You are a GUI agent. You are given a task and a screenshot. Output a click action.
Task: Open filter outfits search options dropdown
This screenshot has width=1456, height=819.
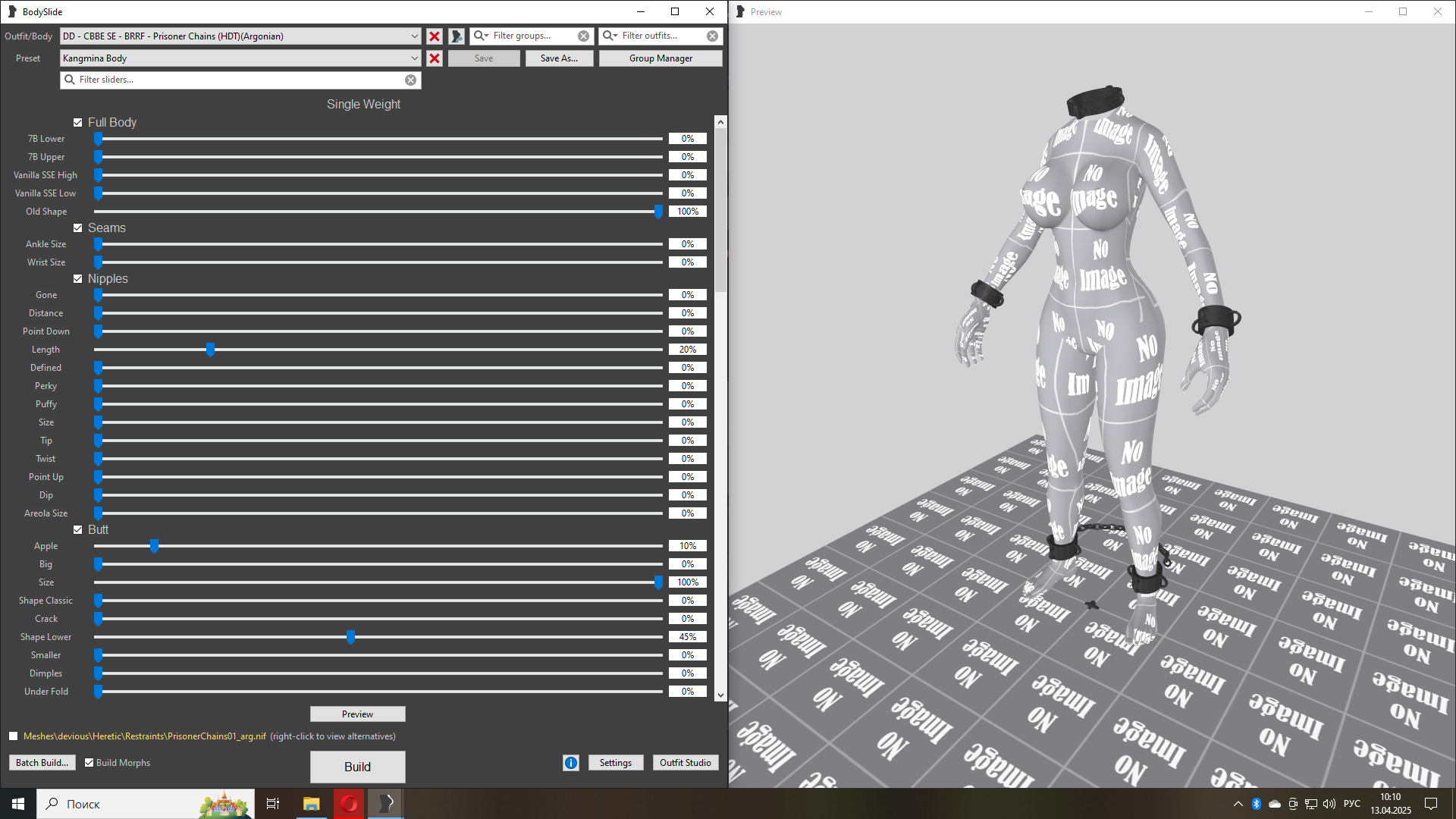610,36
